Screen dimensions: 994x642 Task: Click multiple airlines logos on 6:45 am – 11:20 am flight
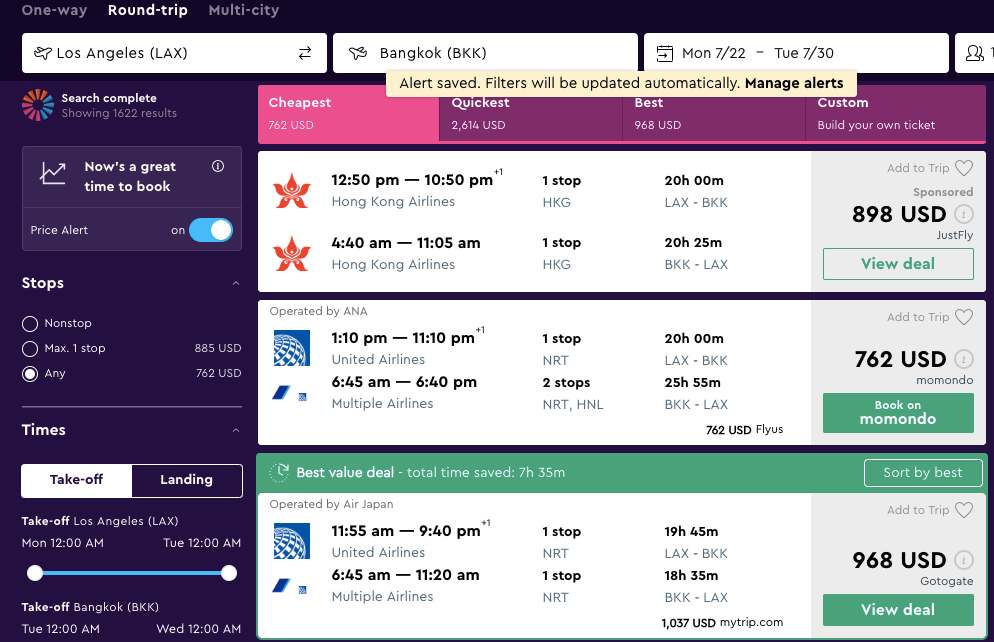point(290,586)
